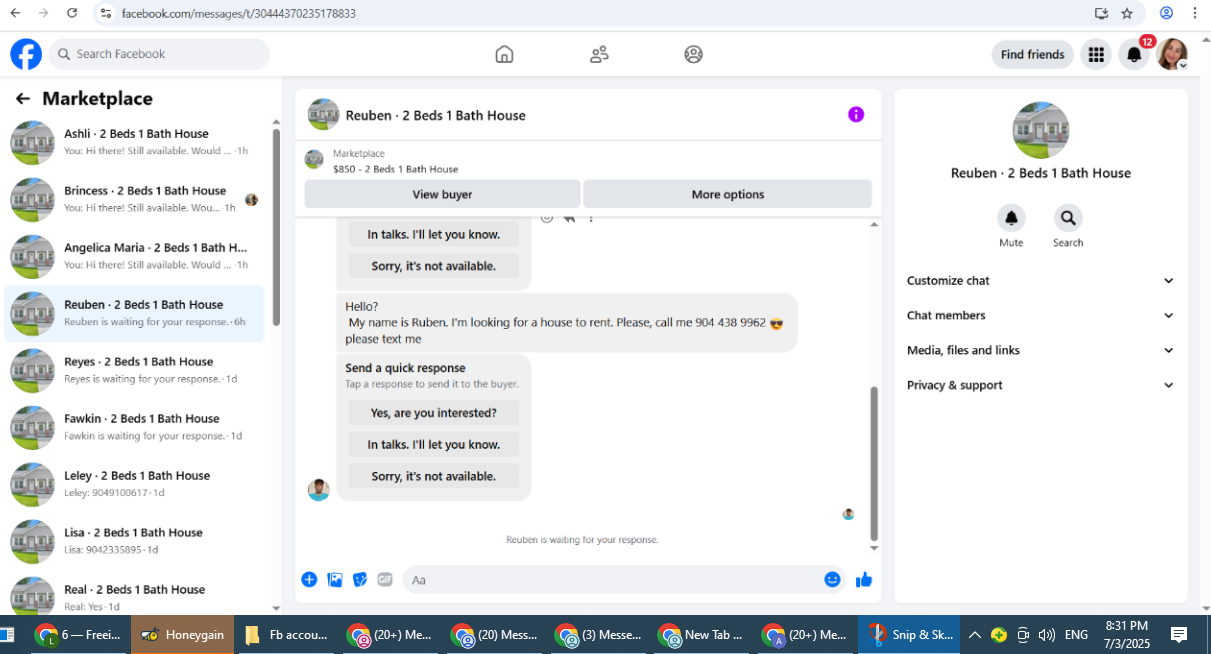
Task: Open the notifications bell with 12 badge
Action: 1134,54
